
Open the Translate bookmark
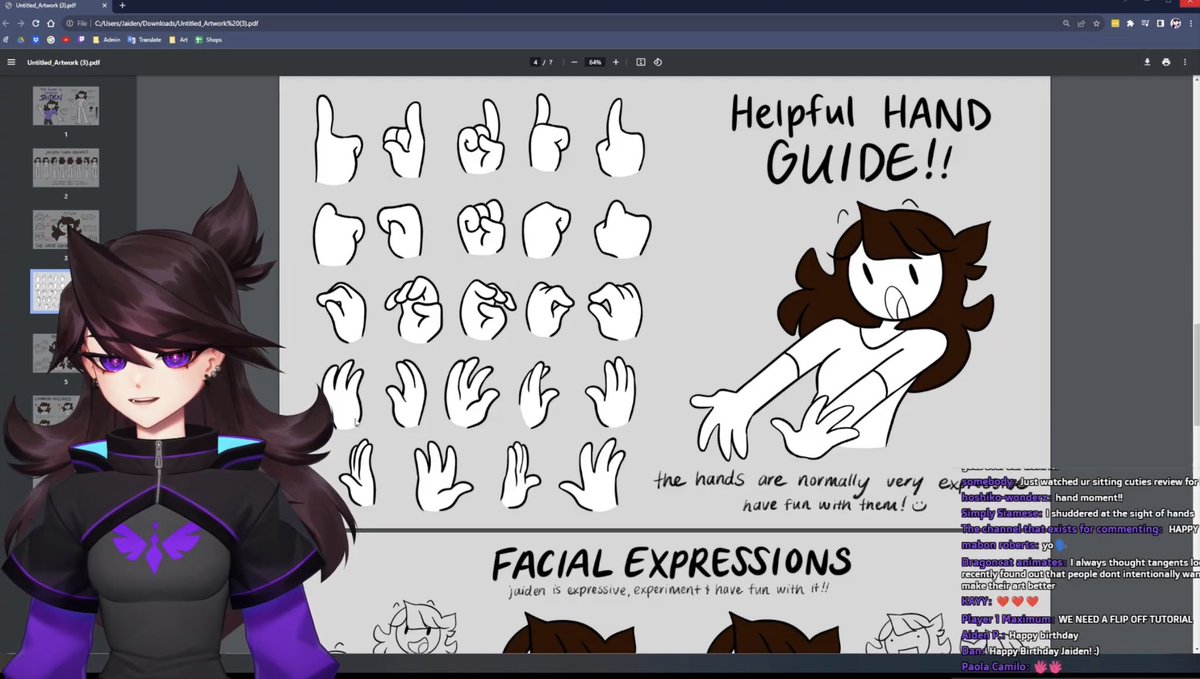tap(144, 40)
